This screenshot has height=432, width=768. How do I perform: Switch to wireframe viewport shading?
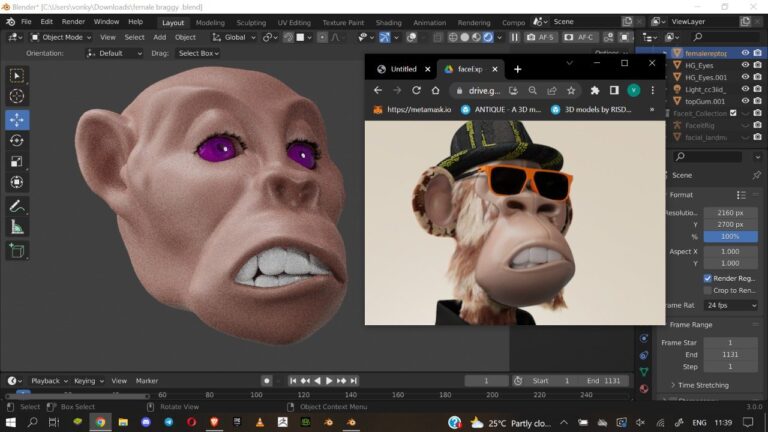point(453,37)
